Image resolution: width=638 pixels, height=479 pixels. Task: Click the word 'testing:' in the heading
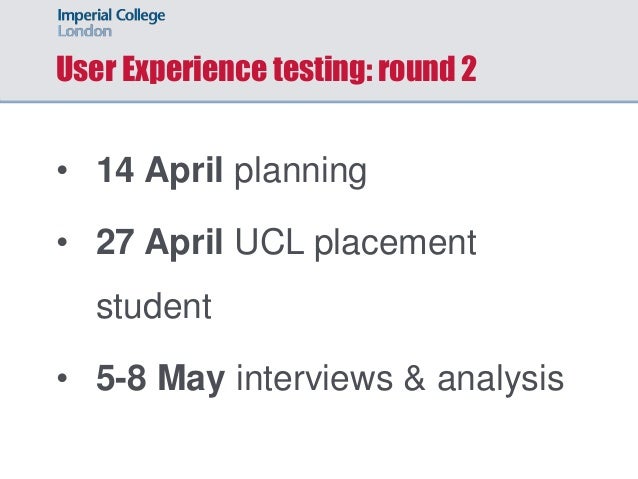[323, 70]
